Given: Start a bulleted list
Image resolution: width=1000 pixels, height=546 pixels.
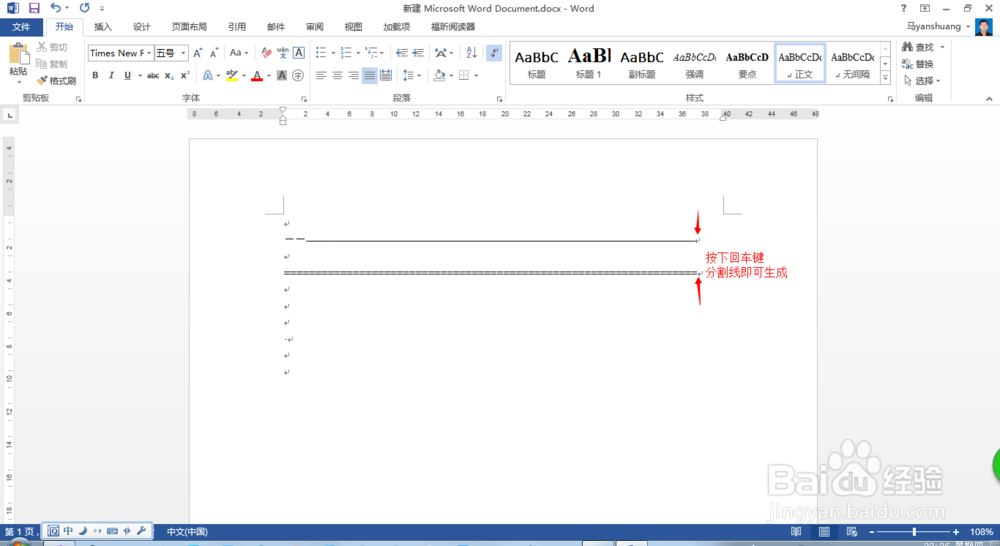Looking at the screenshot, I should pos(321,53).
